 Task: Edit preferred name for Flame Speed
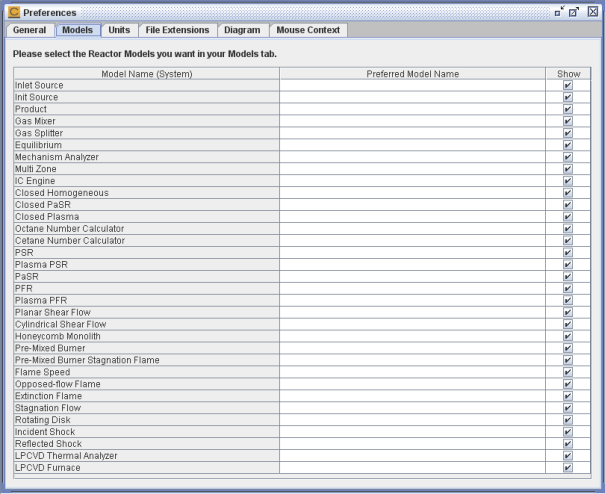click(x=412, y=372)
